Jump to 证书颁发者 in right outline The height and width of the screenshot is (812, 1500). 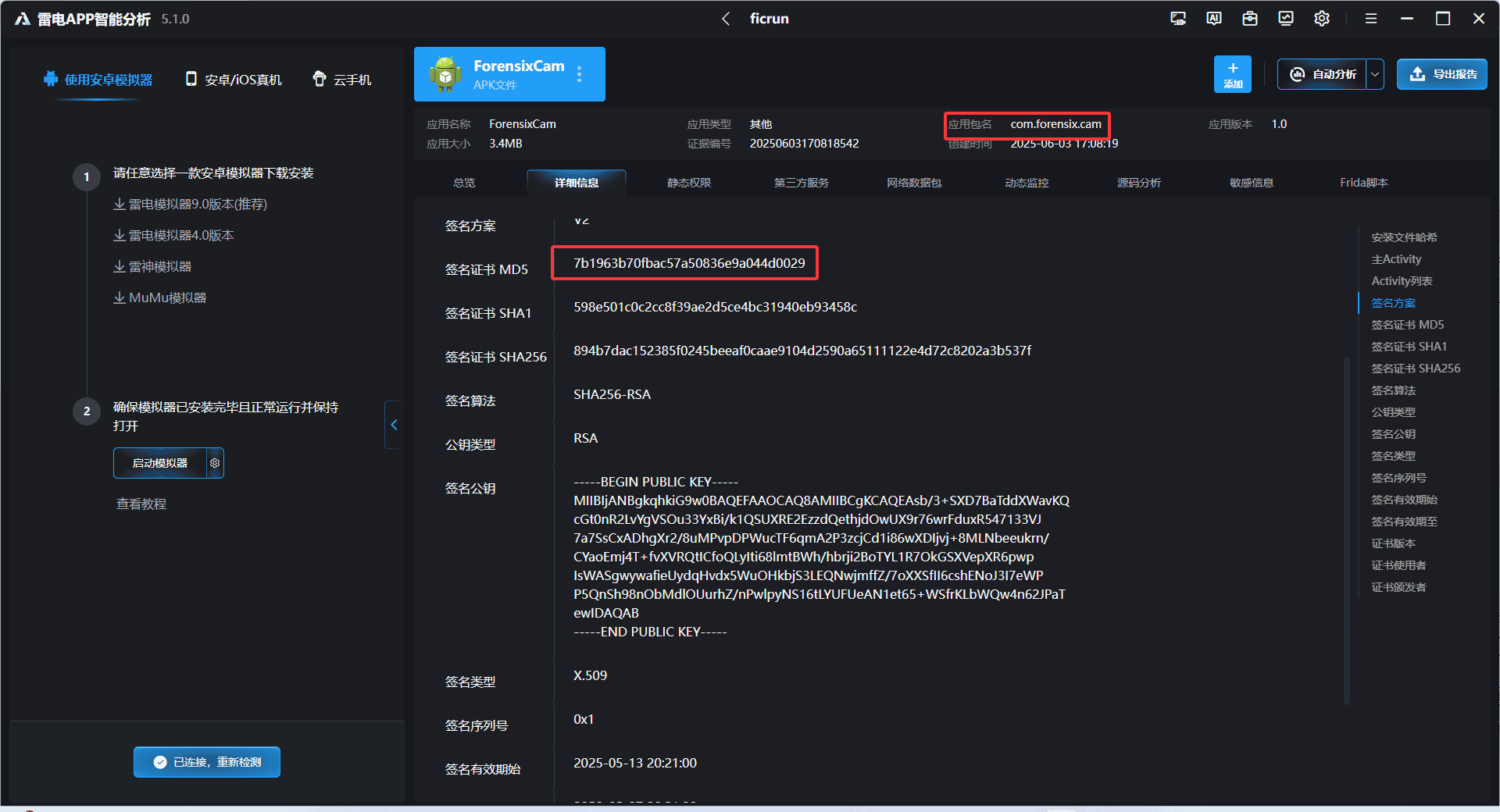click(x=1398, y=587)
